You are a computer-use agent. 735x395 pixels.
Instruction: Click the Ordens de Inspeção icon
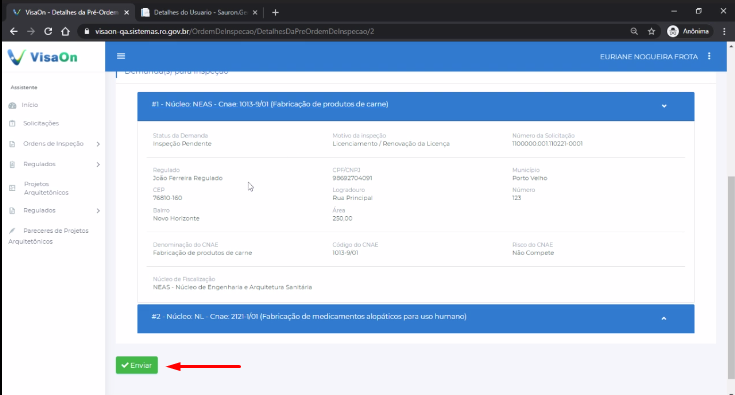point(12,144)
